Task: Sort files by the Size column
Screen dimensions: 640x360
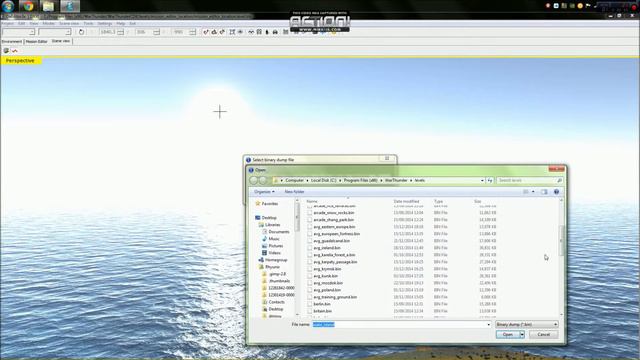Action: [478, 201]
